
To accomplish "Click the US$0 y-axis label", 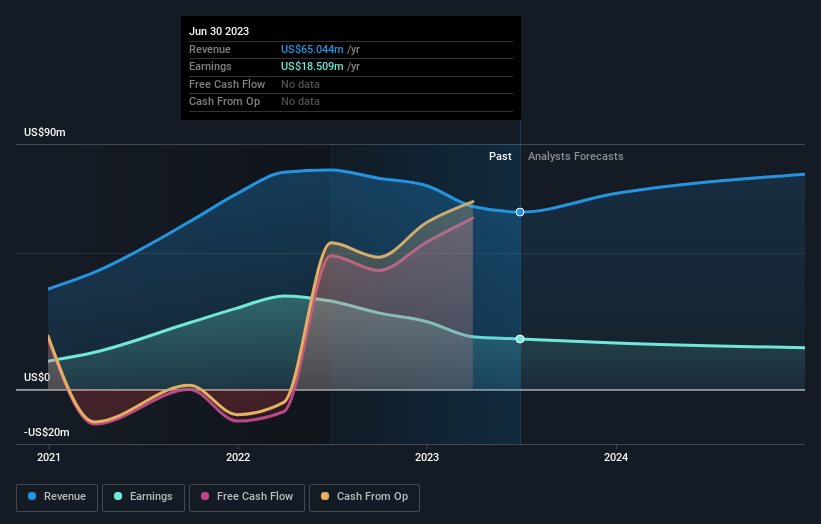I will tap(37, 377).
